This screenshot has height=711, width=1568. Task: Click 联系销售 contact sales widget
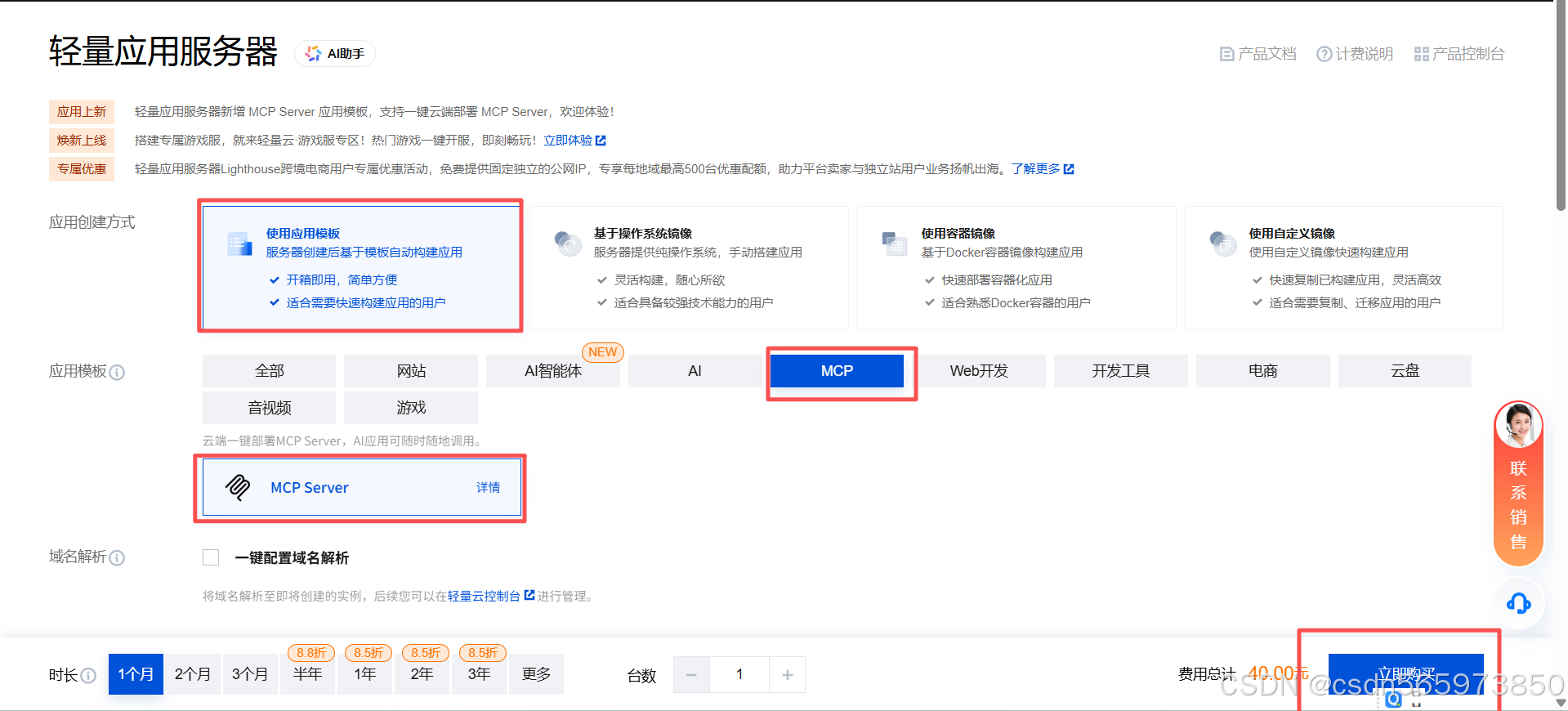point(1518,484)
